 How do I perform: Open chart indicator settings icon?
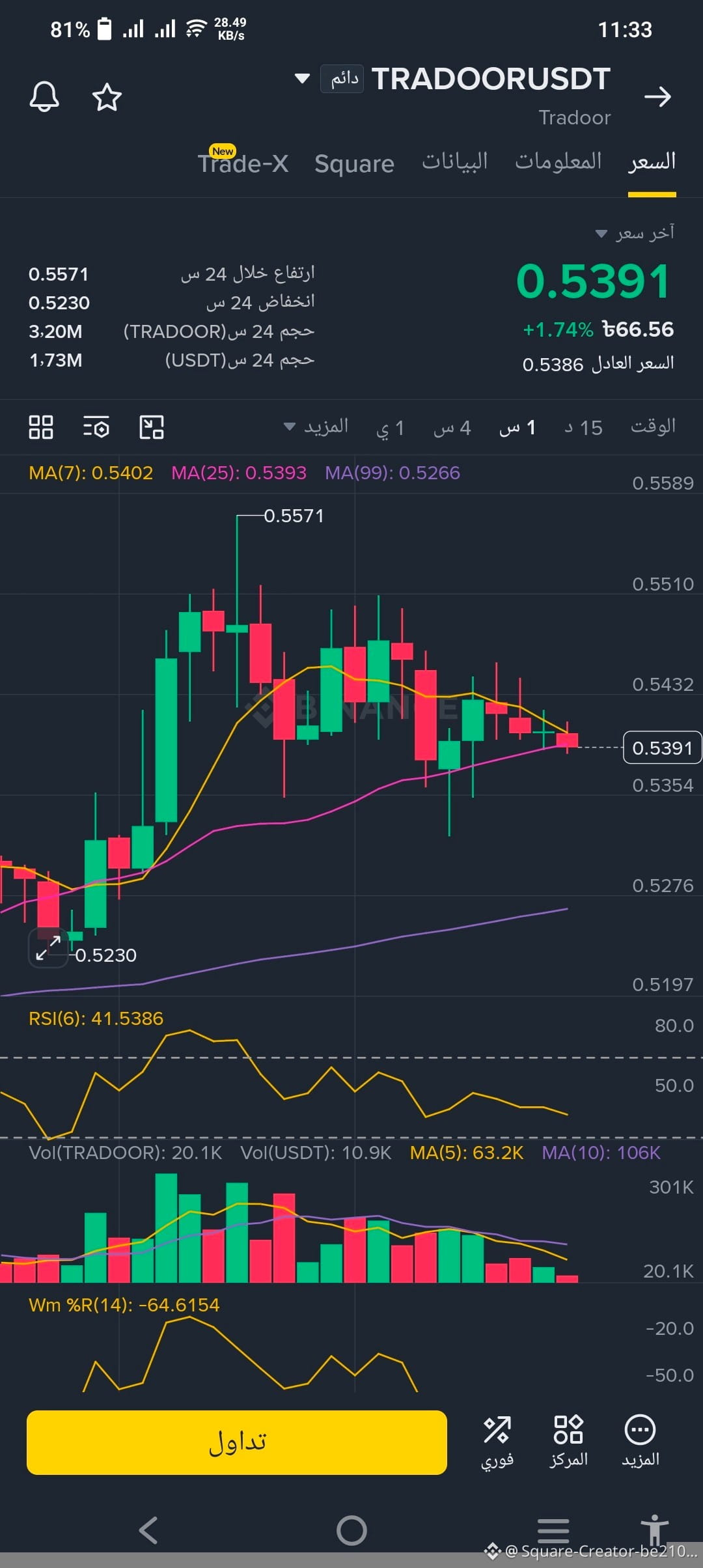click(x=96, y=427)
